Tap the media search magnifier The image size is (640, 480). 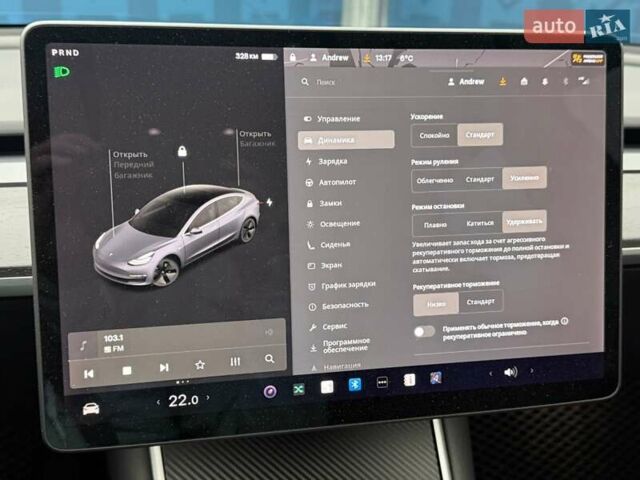(269, 360)
